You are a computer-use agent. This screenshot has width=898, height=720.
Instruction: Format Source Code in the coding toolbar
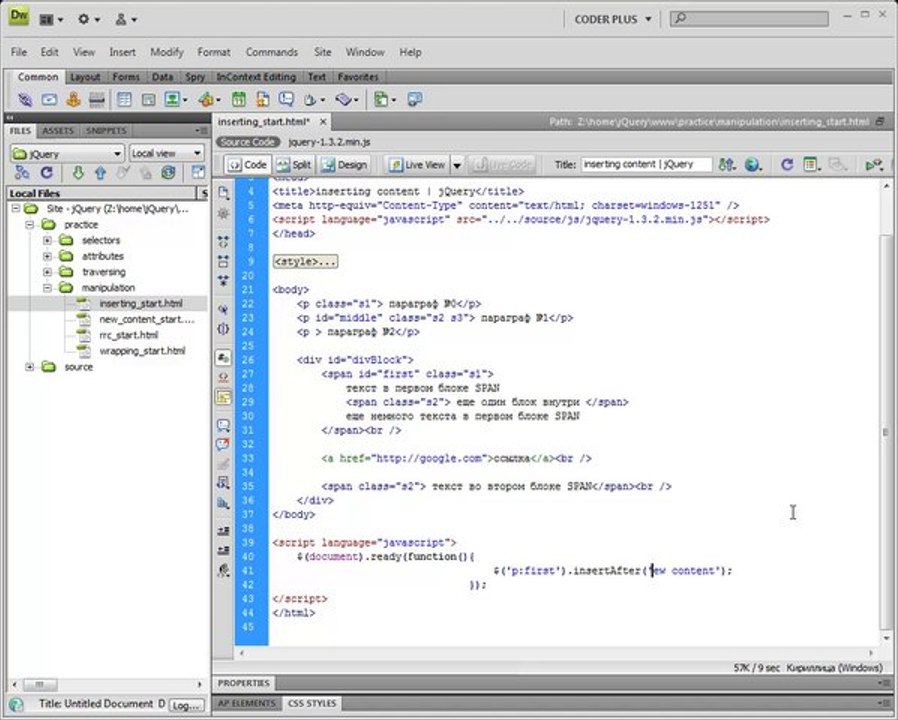[x=223, y=571]
